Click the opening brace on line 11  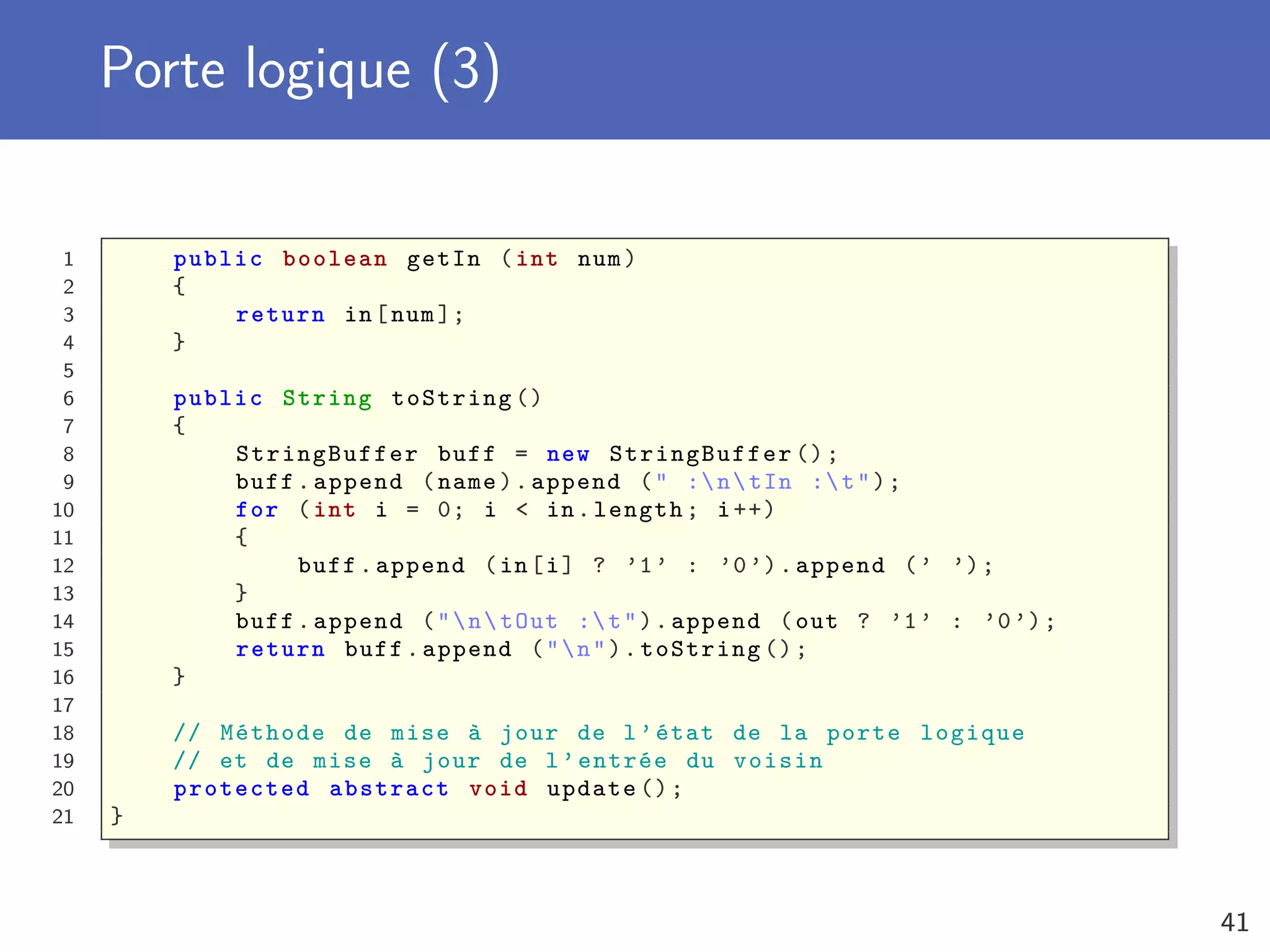(241, 537)
